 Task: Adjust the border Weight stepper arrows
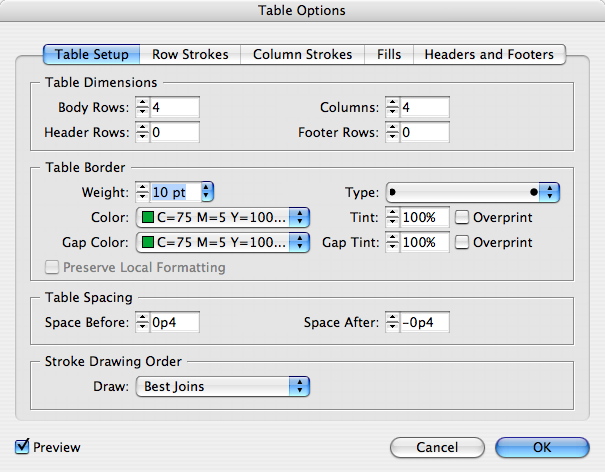(142, 192)
